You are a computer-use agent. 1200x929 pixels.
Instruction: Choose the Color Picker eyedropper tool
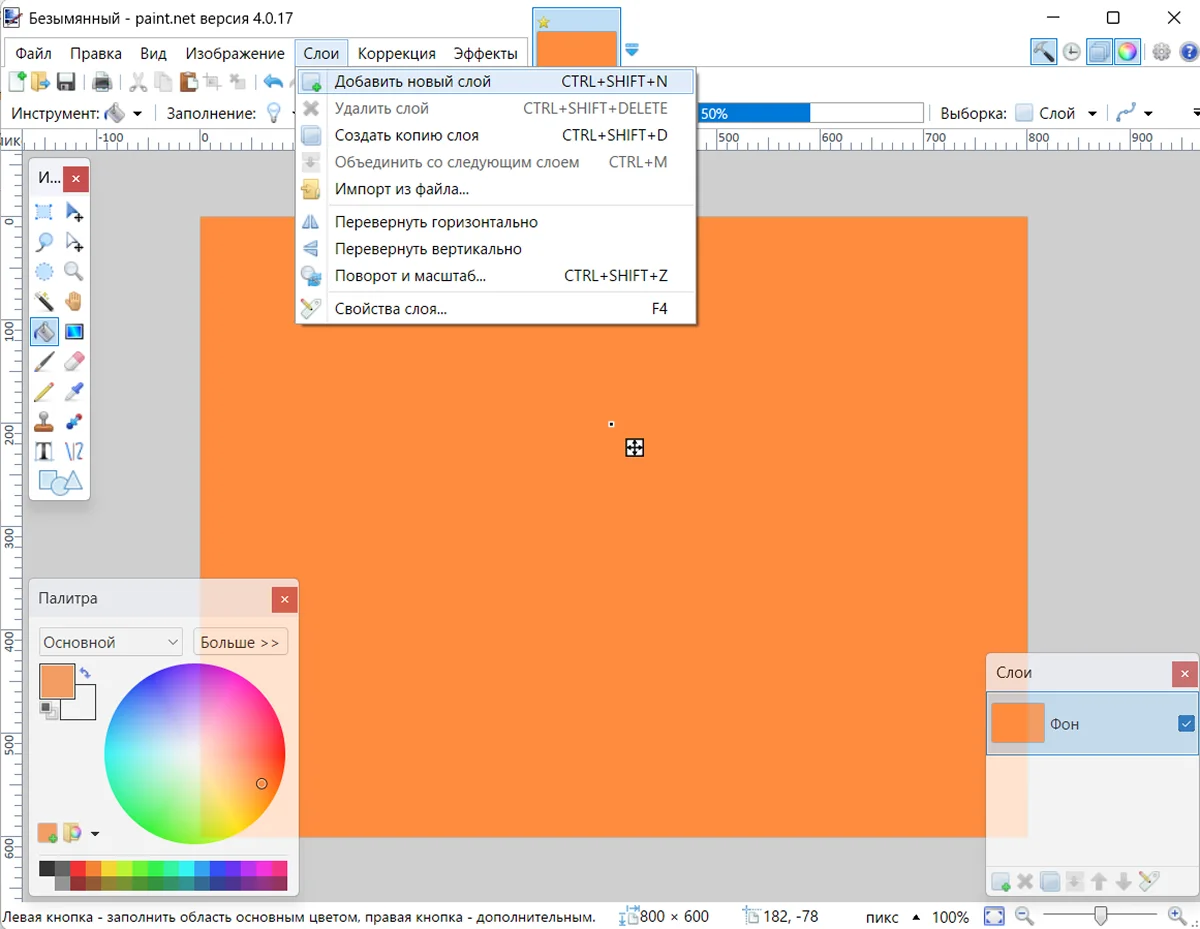click(74, 391)
